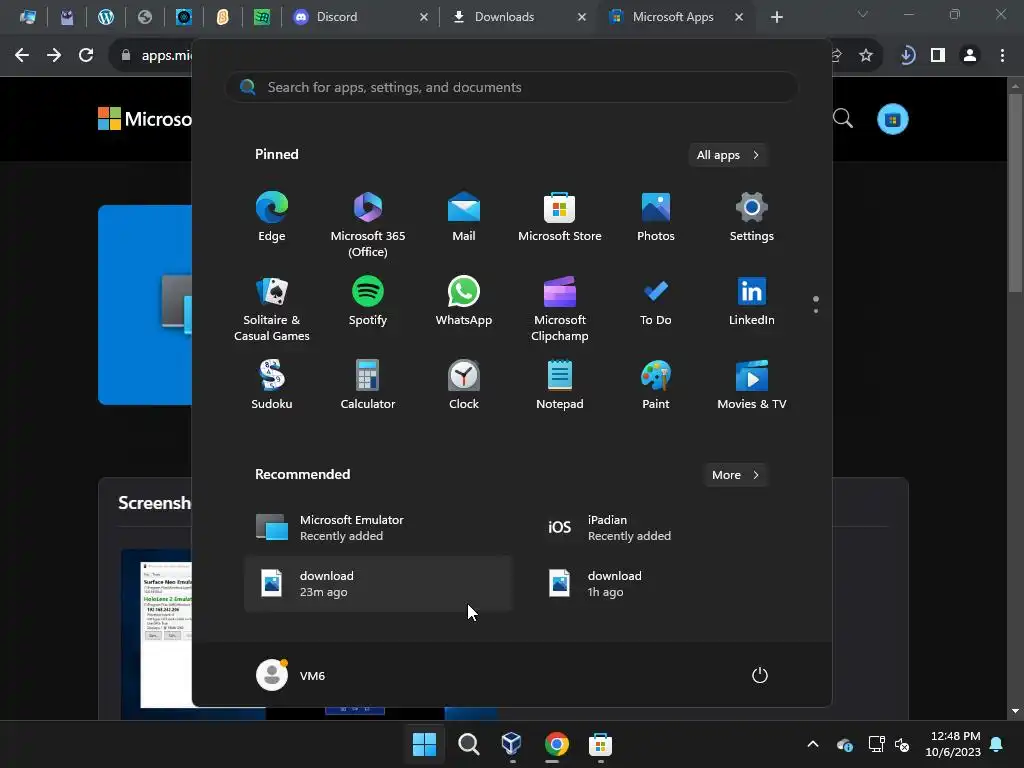Open taskbar Search

(x=468, y=744)
